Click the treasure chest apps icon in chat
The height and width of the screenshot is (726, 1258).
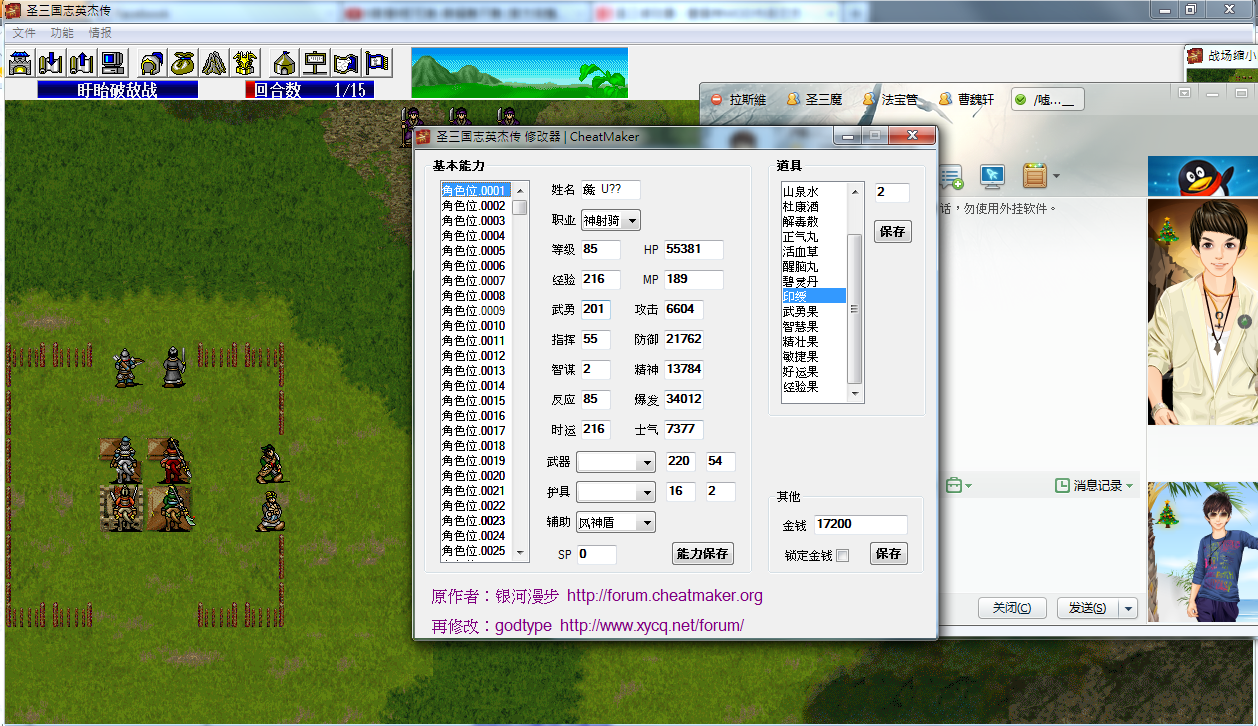[x=1034, y=177]
